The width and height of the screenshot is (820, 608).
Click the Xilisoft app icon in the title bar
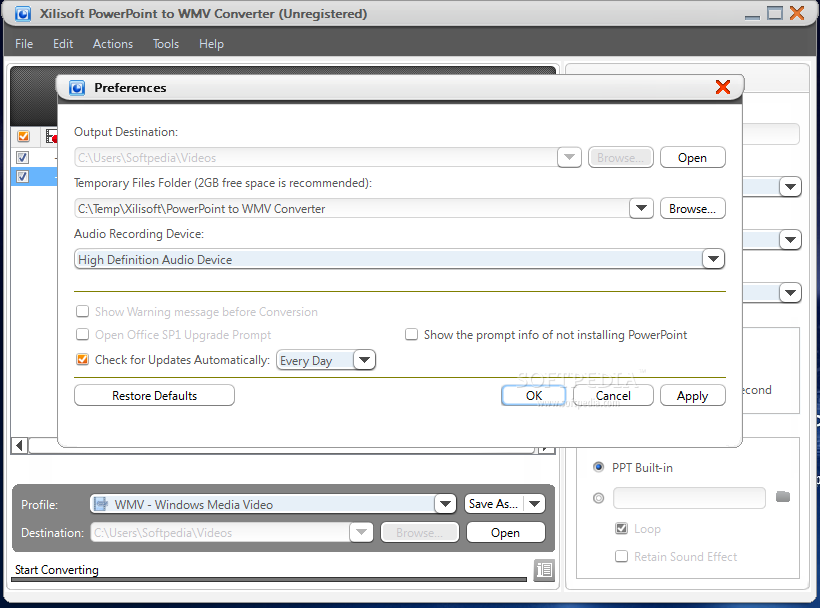click(22, 14)
